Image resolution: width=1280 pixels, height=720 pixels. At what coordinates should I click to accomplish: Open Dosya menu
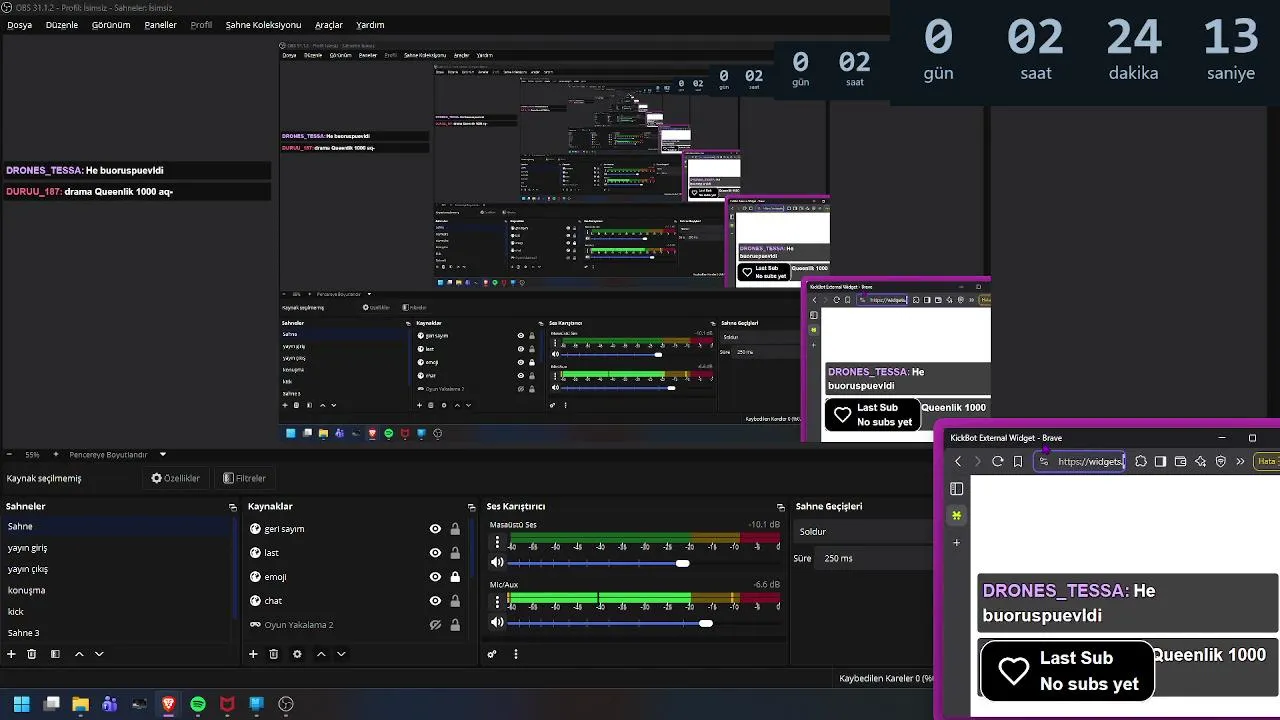(x=19, y=25)
